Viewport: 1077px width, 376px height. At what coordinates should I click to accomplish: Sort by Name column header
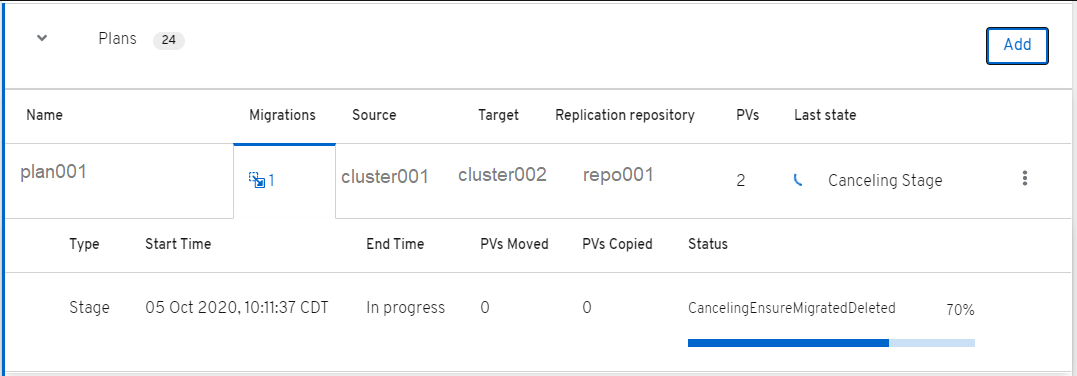tap(45, 115)
